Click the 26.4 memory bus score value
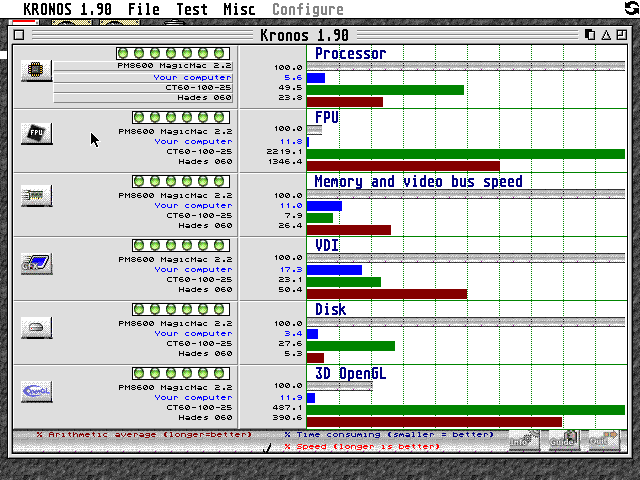 tap(290, 226)
